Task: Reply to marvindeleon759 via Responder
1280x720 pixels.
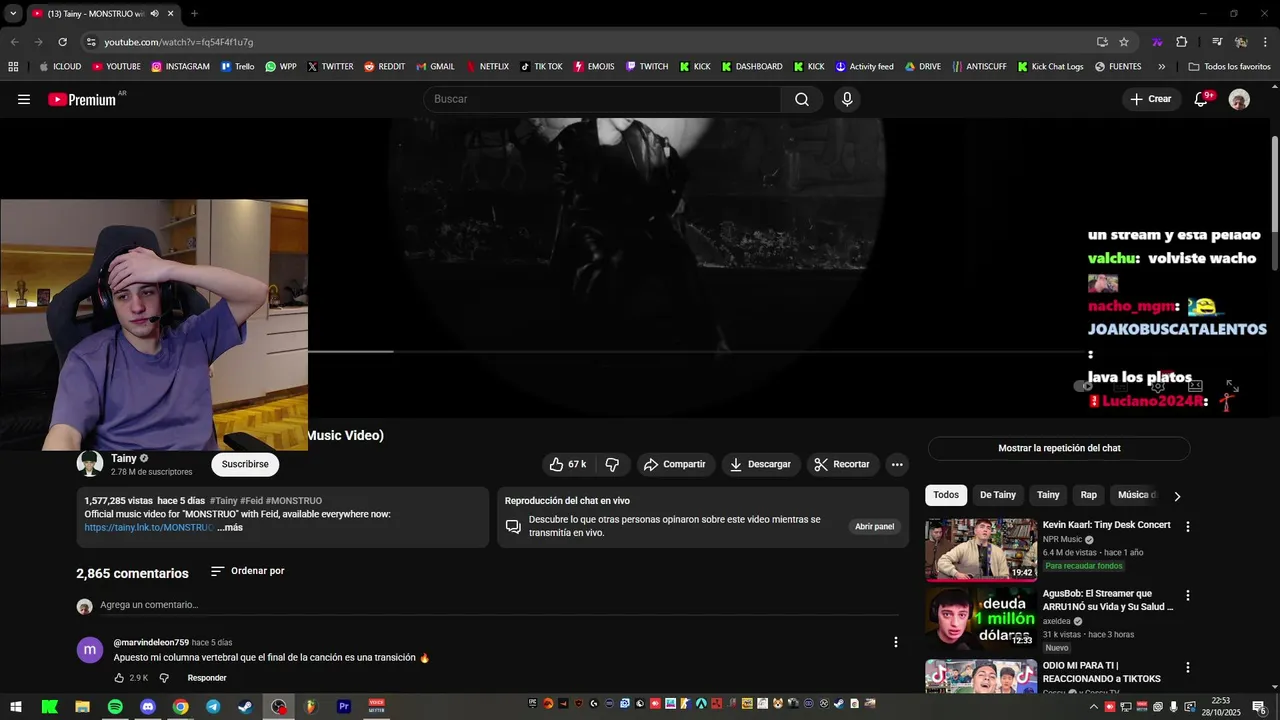Action: [x=207, y=678]
